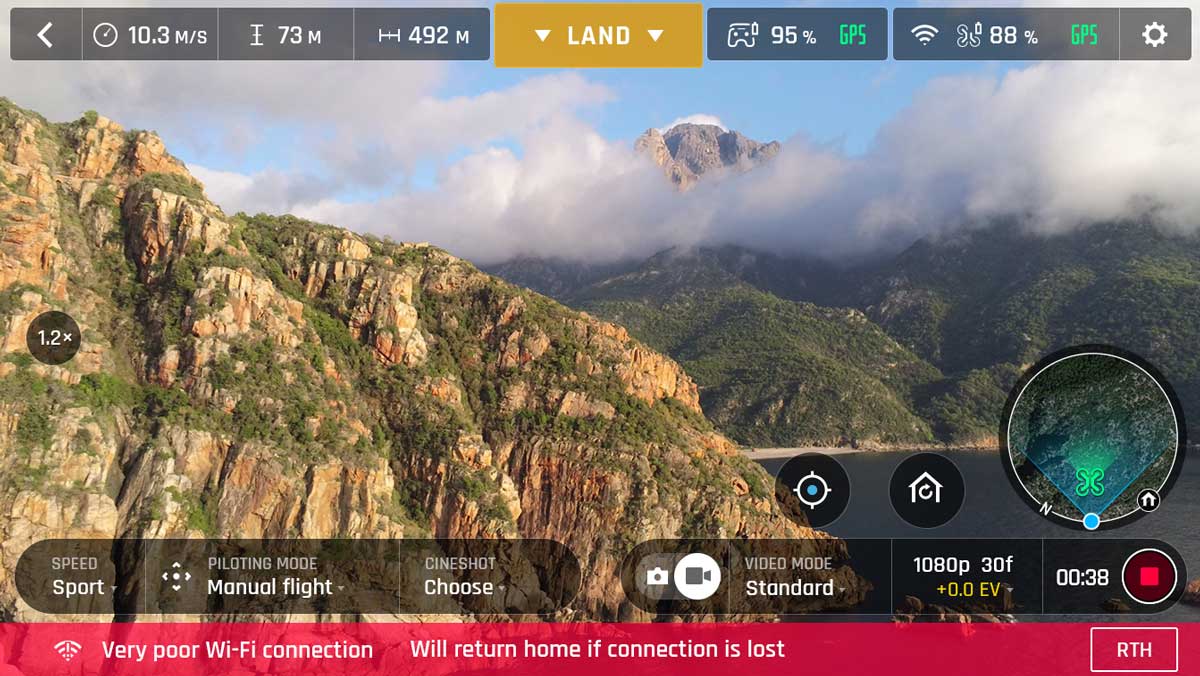Tap the yellow LAND button
This screenshot has width=1200, height=676.
coord(599,35)
